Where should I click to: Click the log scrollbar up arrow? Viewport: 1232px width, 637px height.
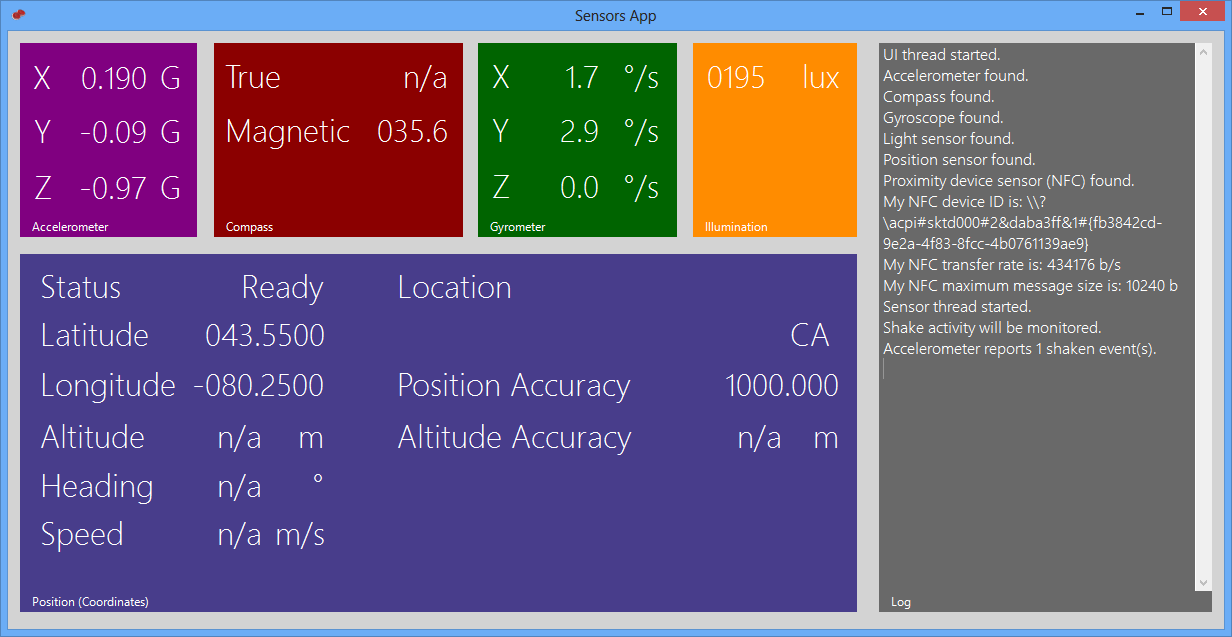[x=1203, y=52]
